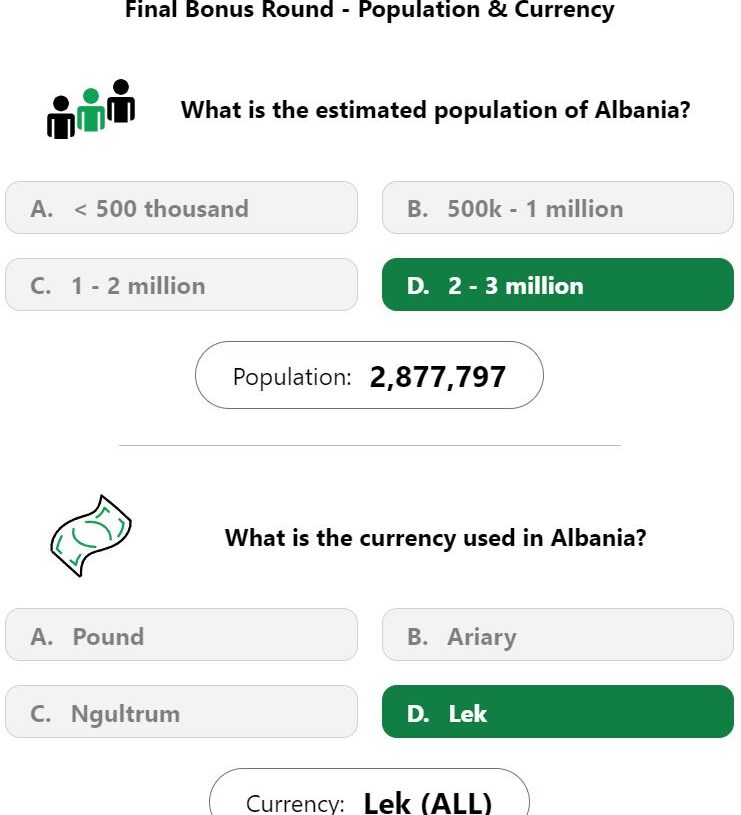741x815 pixels.
Task: Choose option C. 1 - 2 million
Action: [x=181, y=285]
